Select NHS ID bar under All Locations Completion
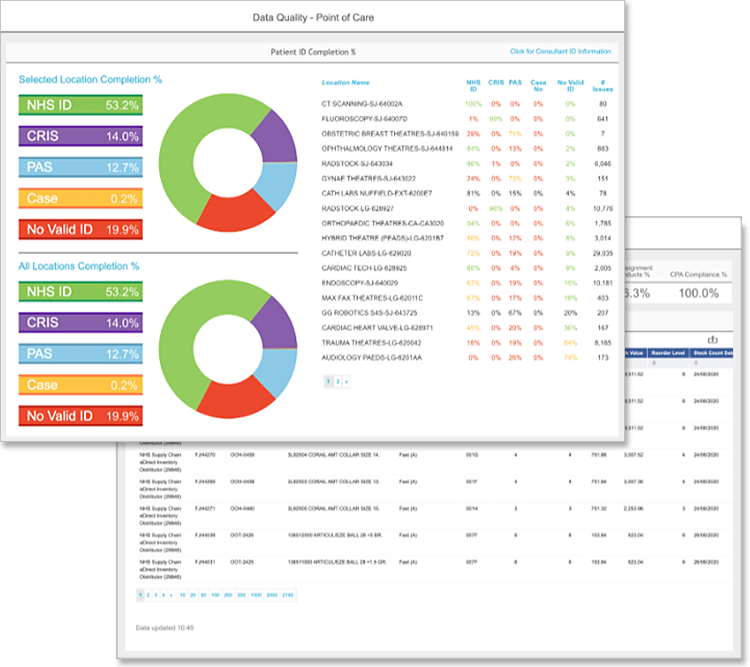 click(80, 291)
